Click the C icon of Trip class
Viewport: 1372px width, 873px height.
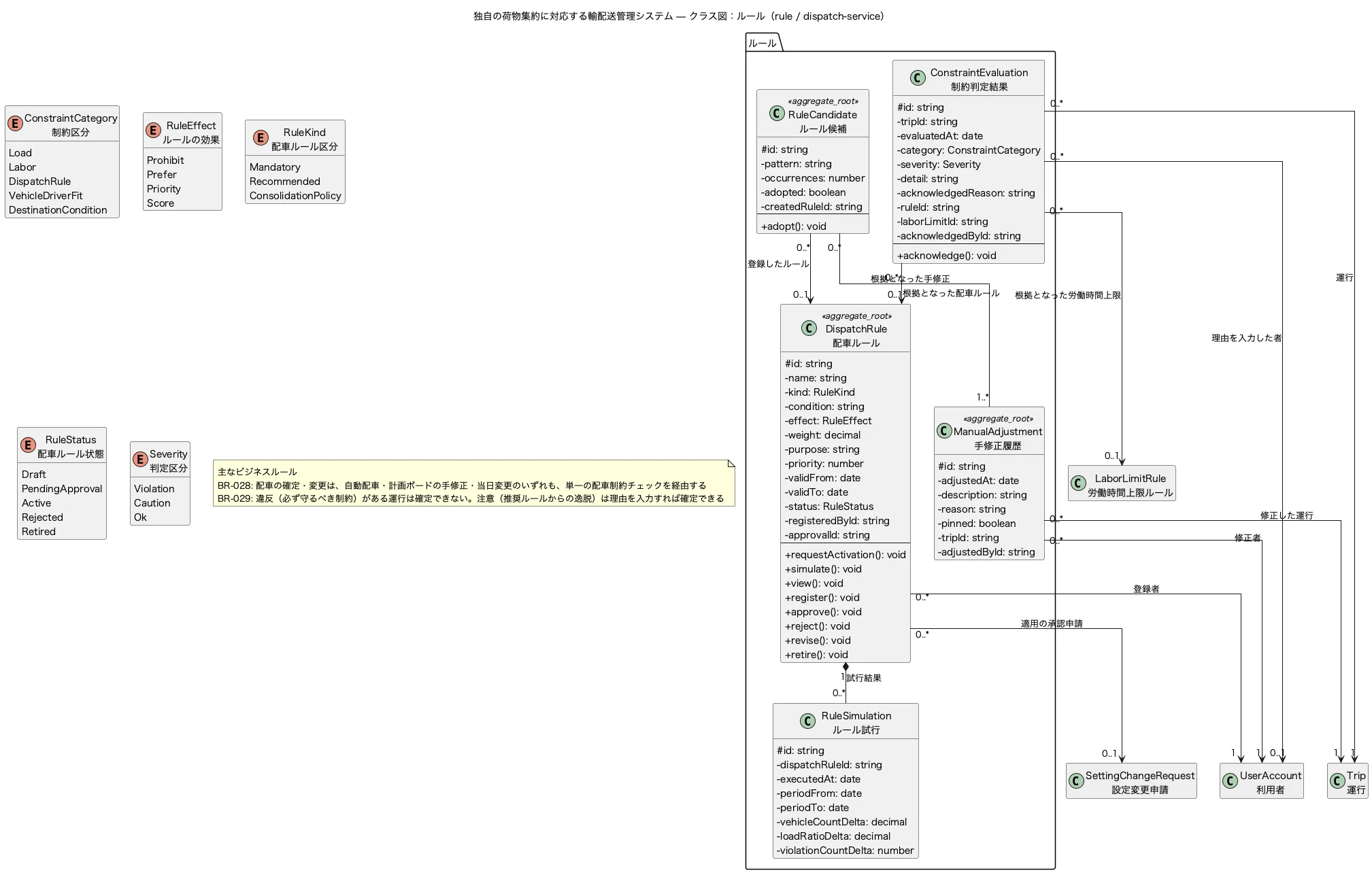(x=1337, y=781)
